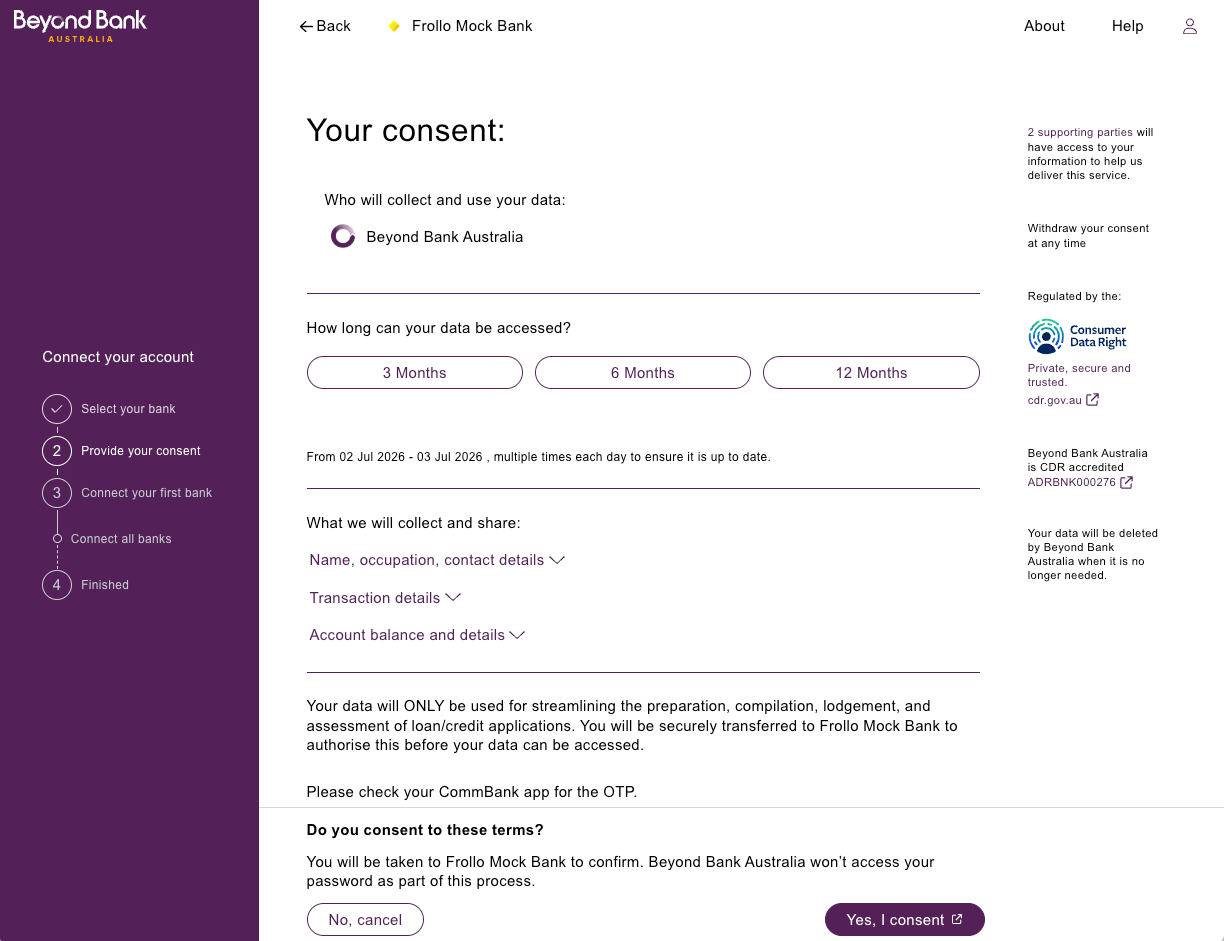Open the About menu item
Screen dimensions: 1224x941
coord(1044,26)
